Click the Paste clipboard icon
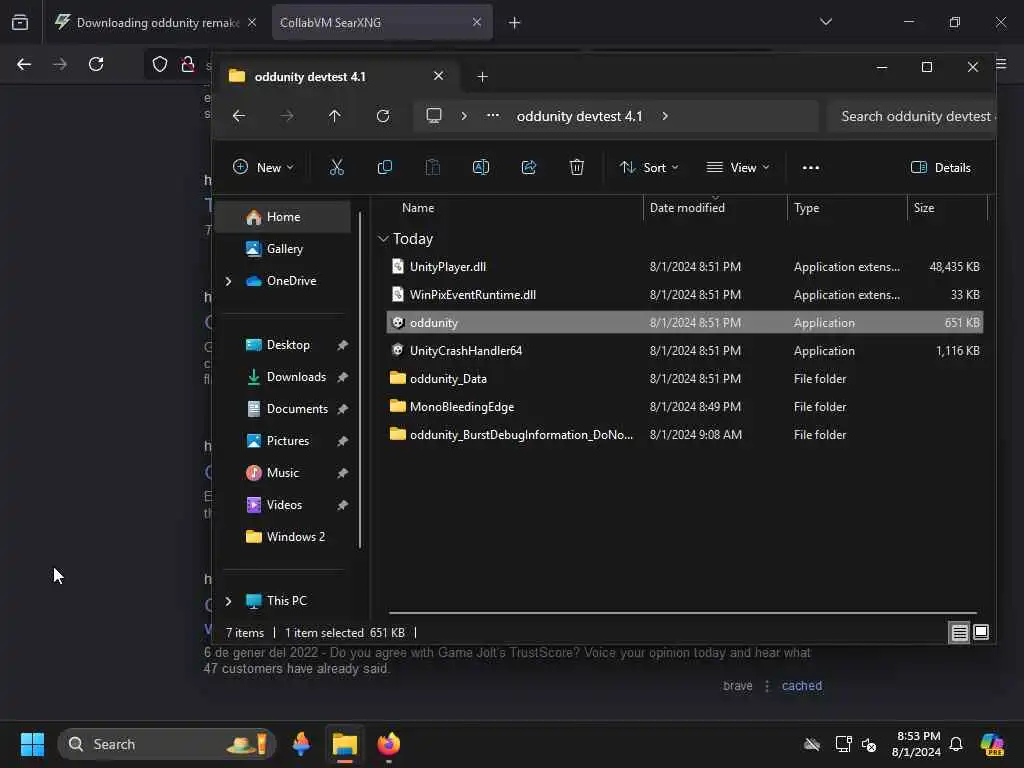This screenshot has height=768, width=1024. (x=432, y=168)
